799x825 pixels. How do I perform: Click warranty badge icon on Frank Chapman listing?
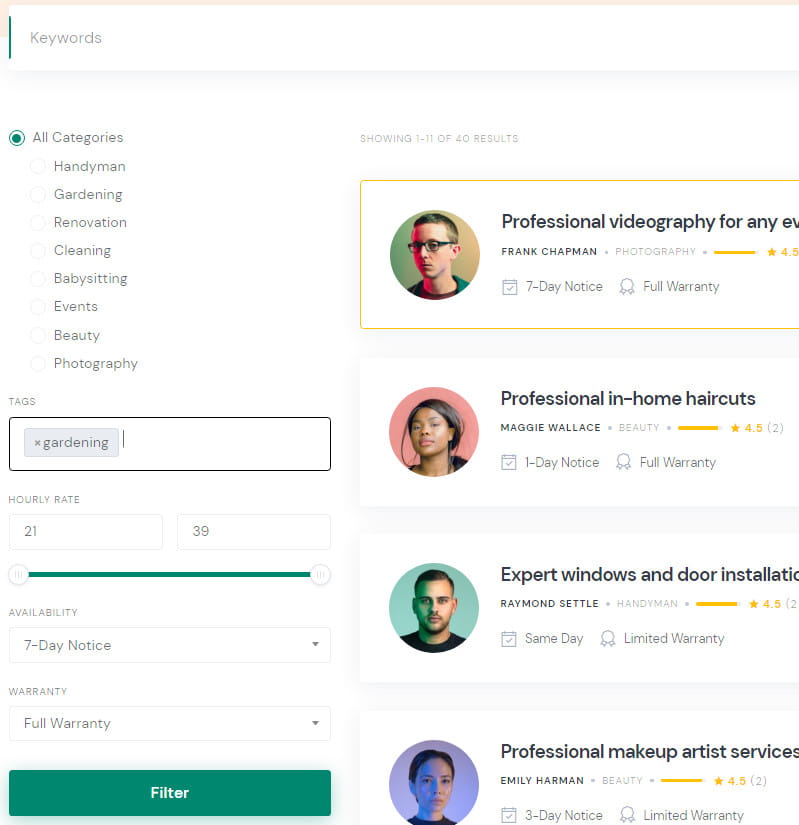[627, 287]
